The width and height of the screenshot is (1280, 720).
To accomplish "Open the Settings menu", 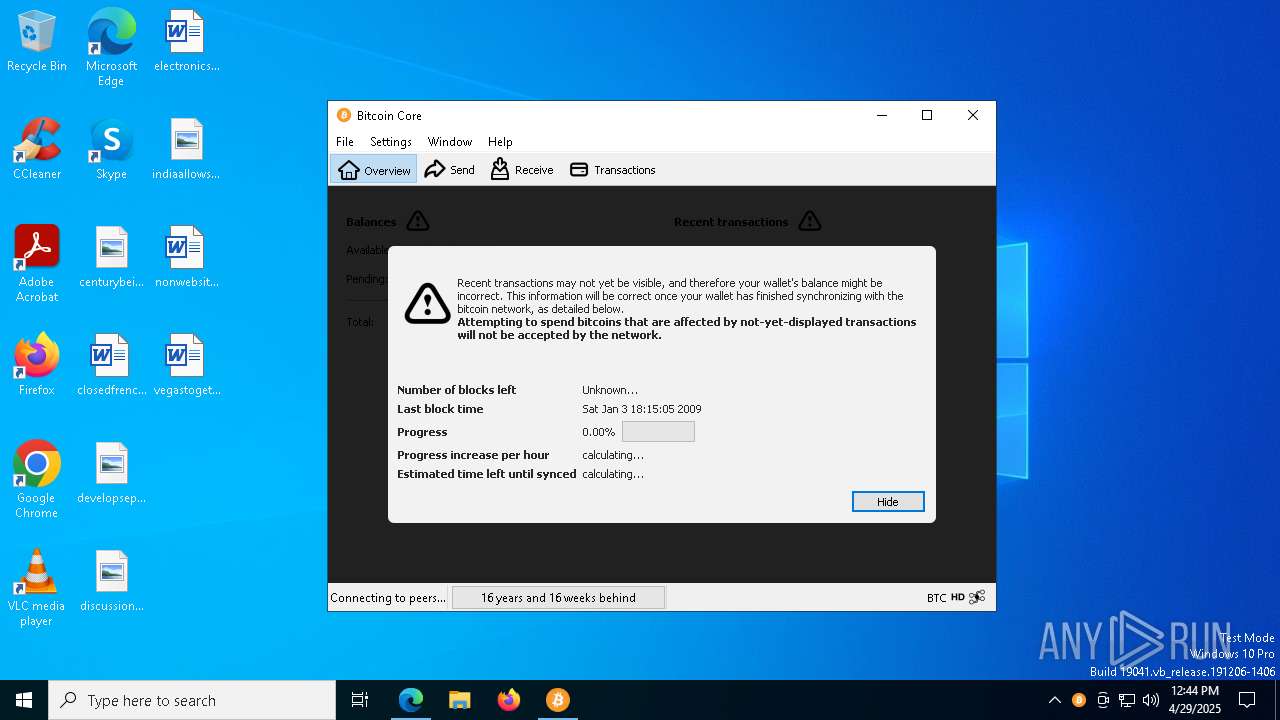I will pos(391,142).
